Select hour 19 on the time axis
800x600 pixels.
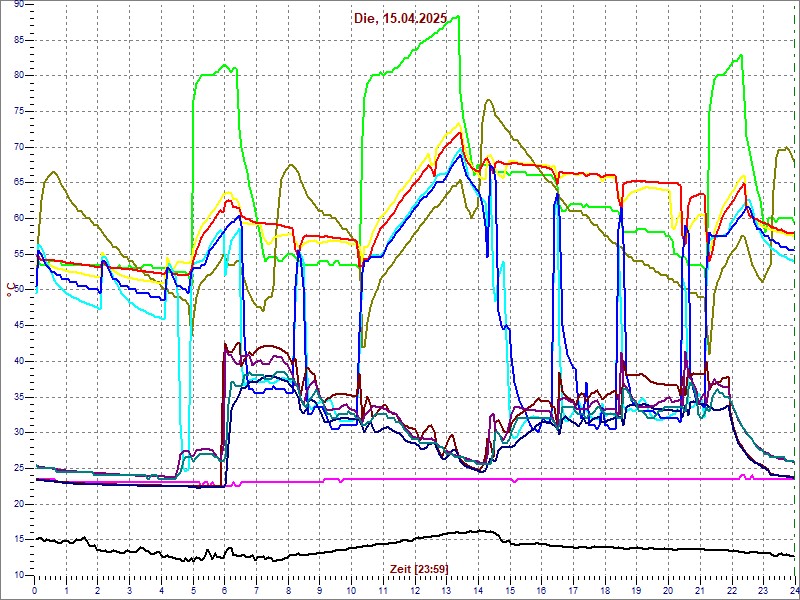tap(637, 590)
